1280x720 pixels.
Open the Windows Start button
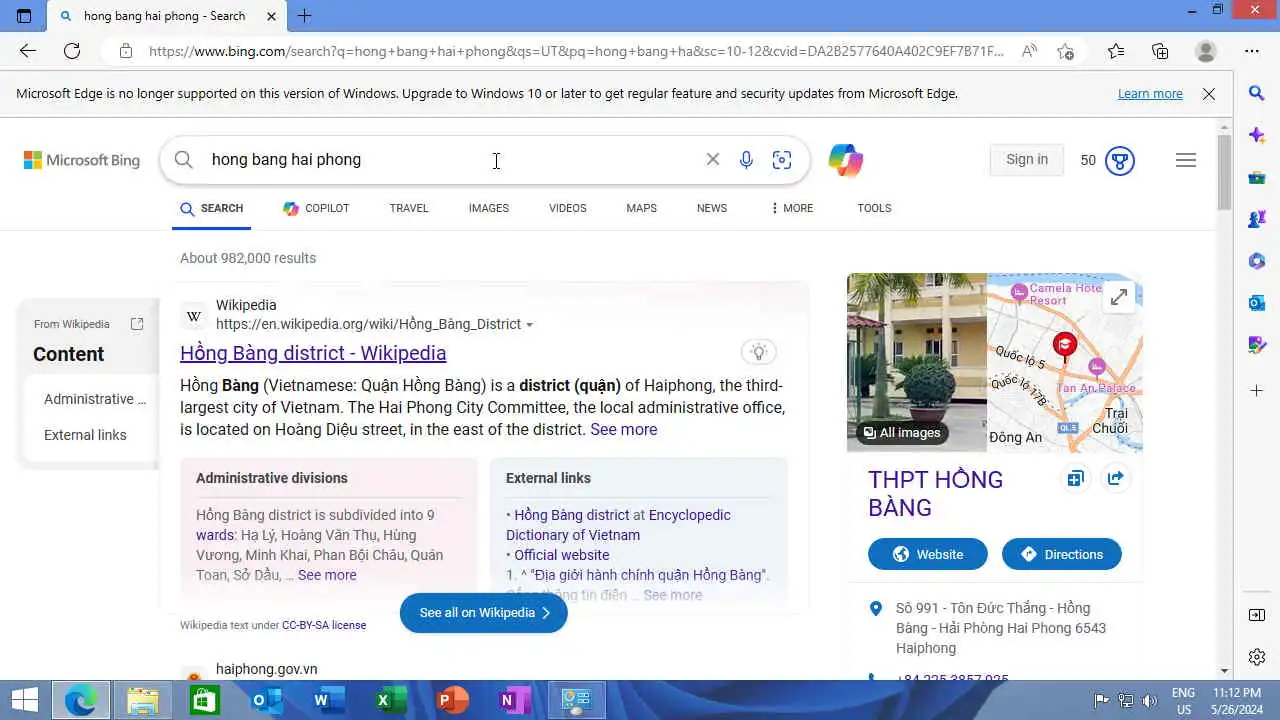pyautogui.click(x=24, y=700)
